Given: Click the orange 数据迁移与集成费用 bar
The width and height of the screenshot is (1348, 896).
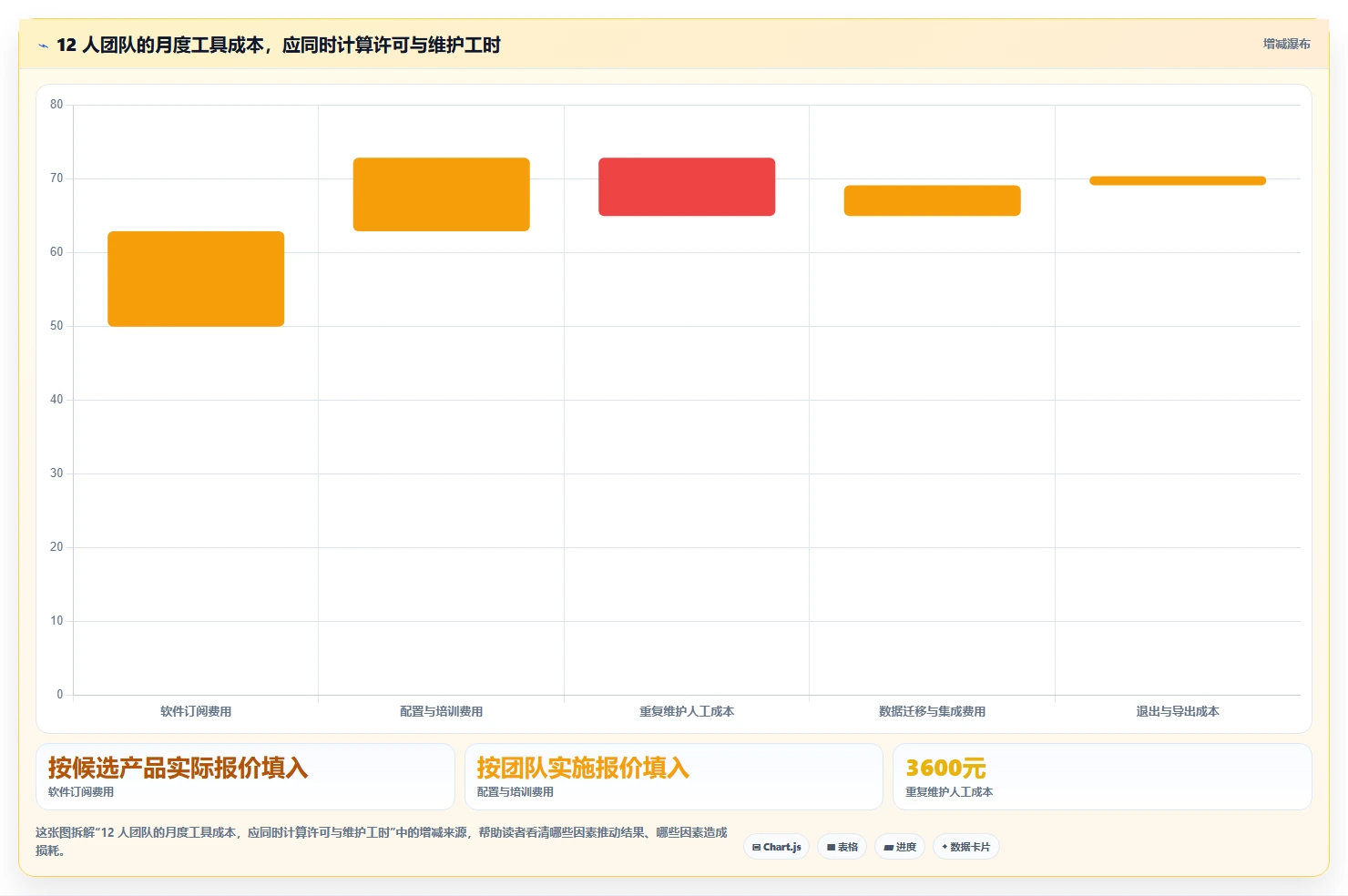Looking at the screenshot, I should pos(932,200).
